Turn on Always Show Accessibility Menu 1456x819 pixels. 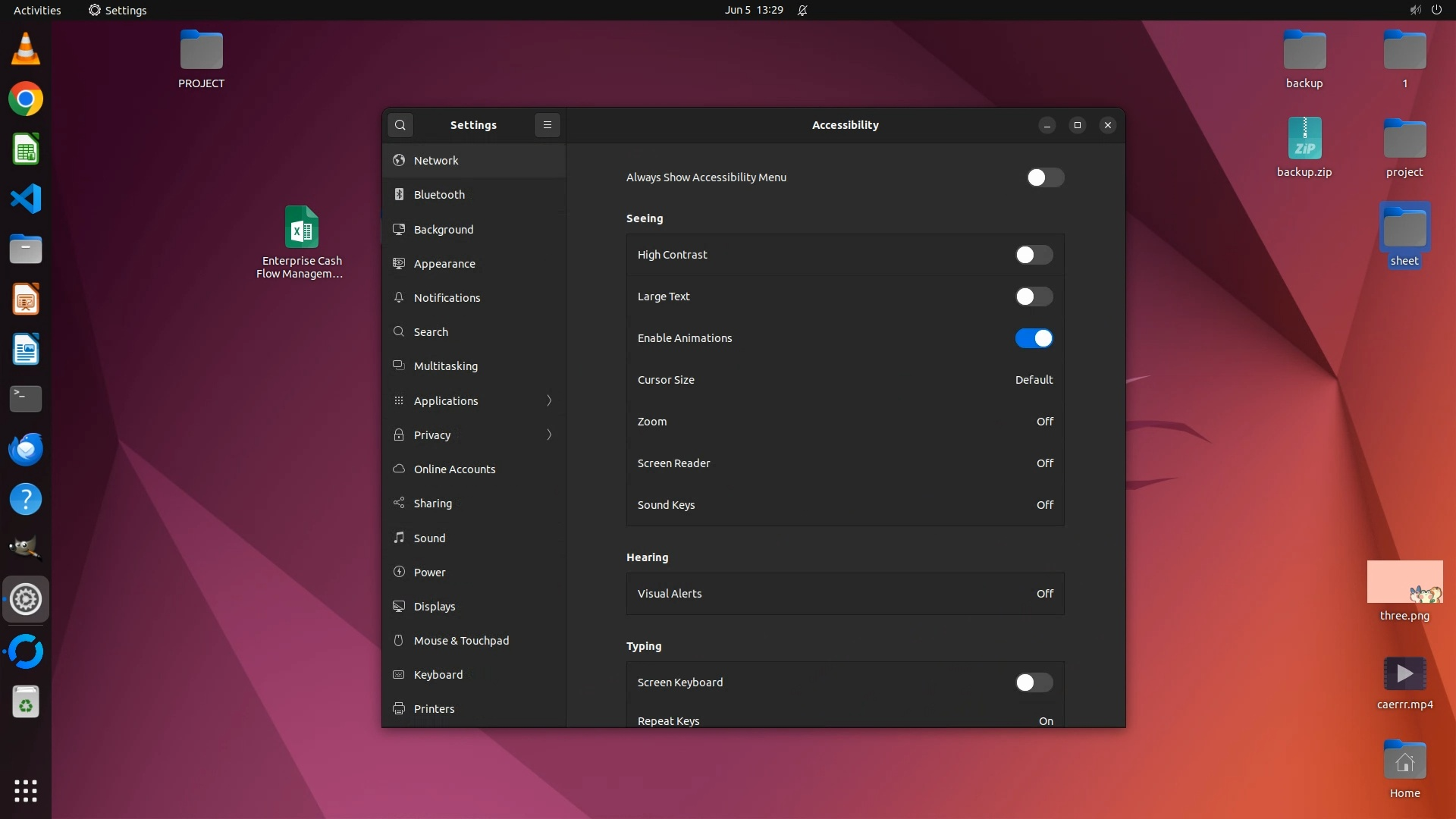[x=1045, y=177]
